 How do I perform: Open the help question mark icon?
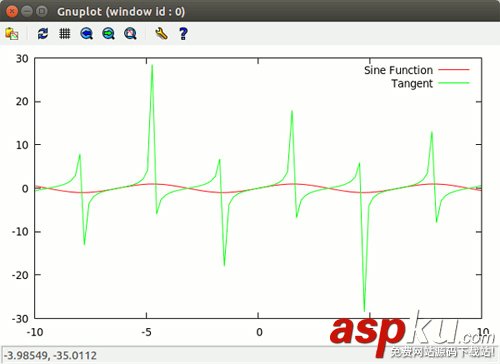coord(183,34)
